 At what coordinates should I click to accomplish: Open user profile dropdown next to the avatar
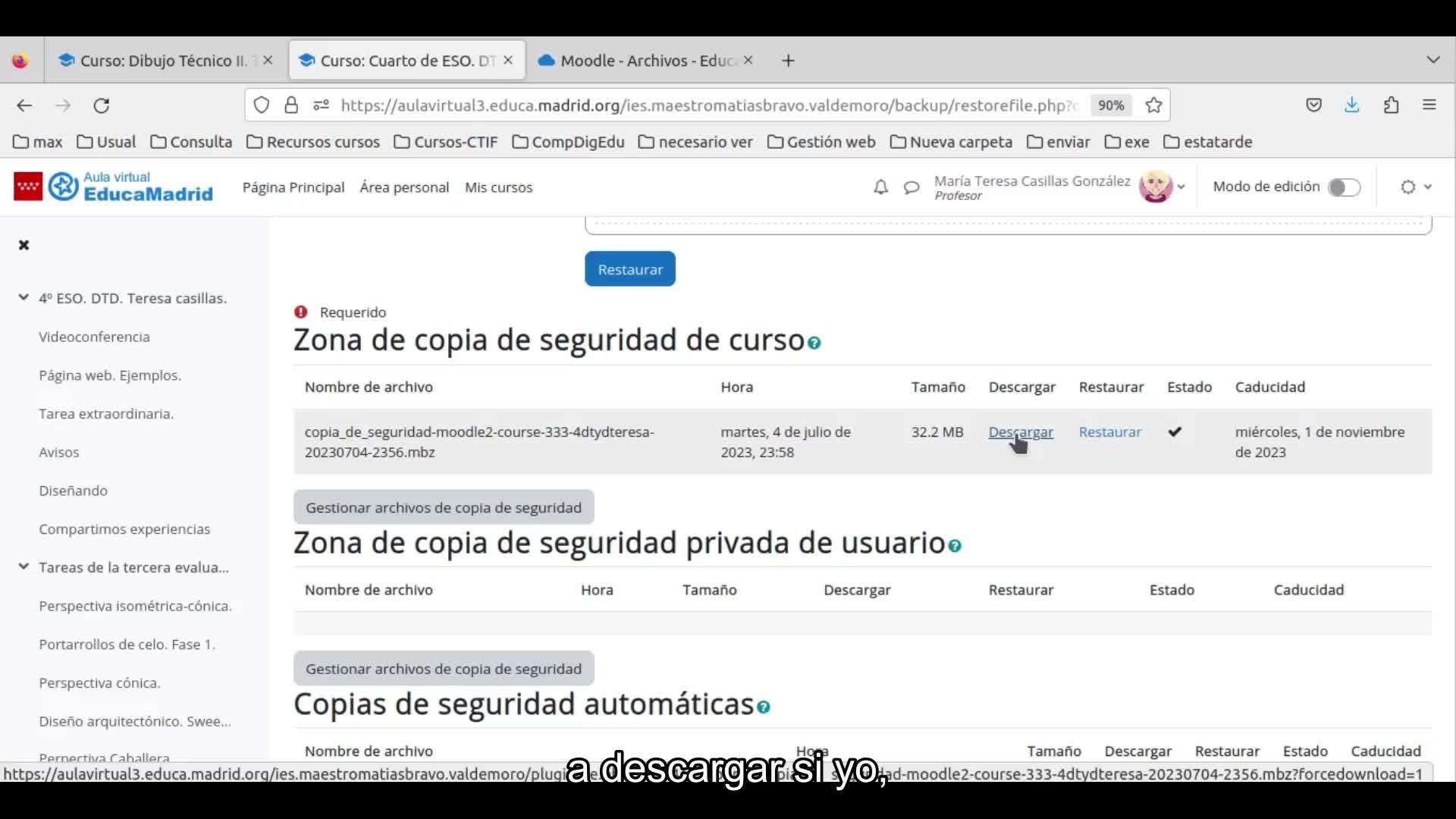(1181, 187)
